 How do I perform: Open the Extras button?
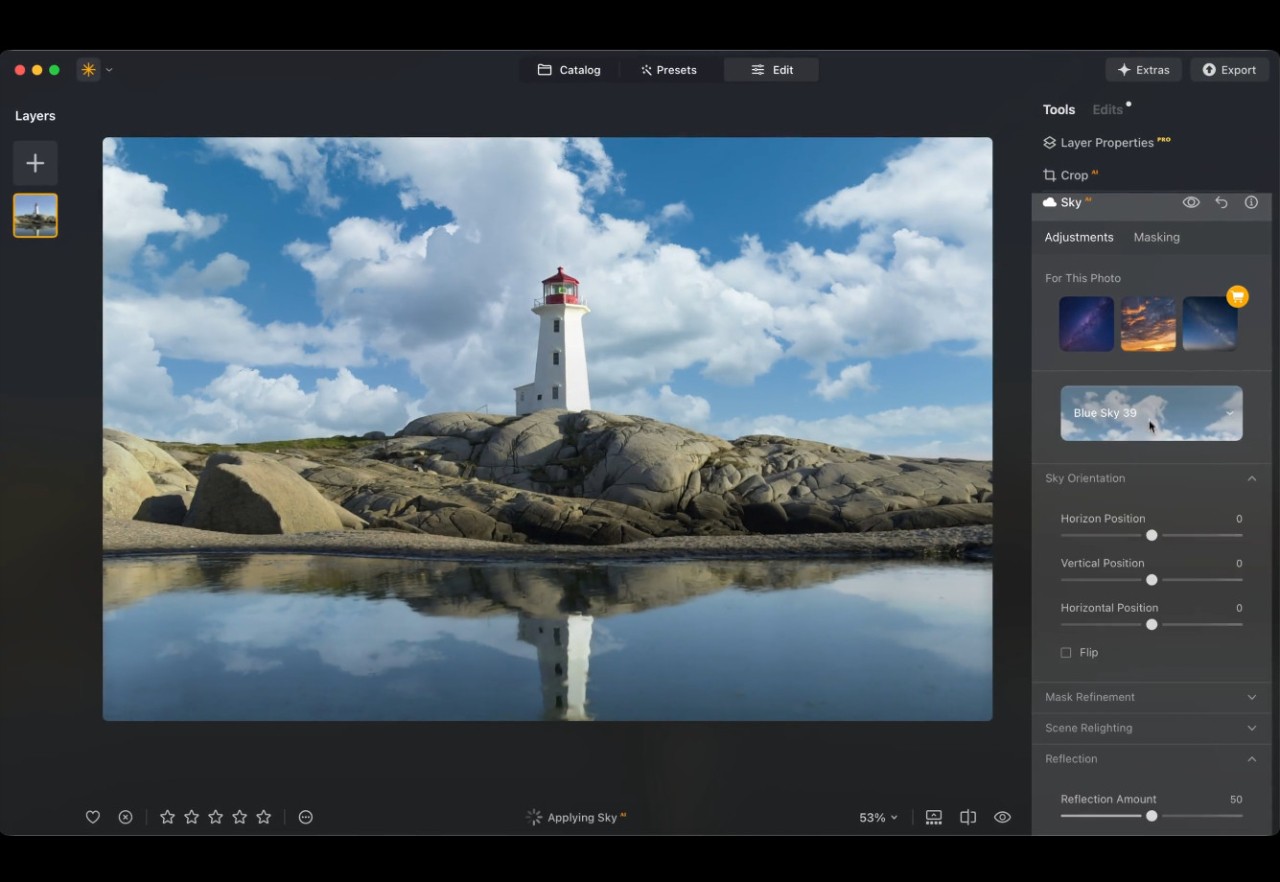1143,70
